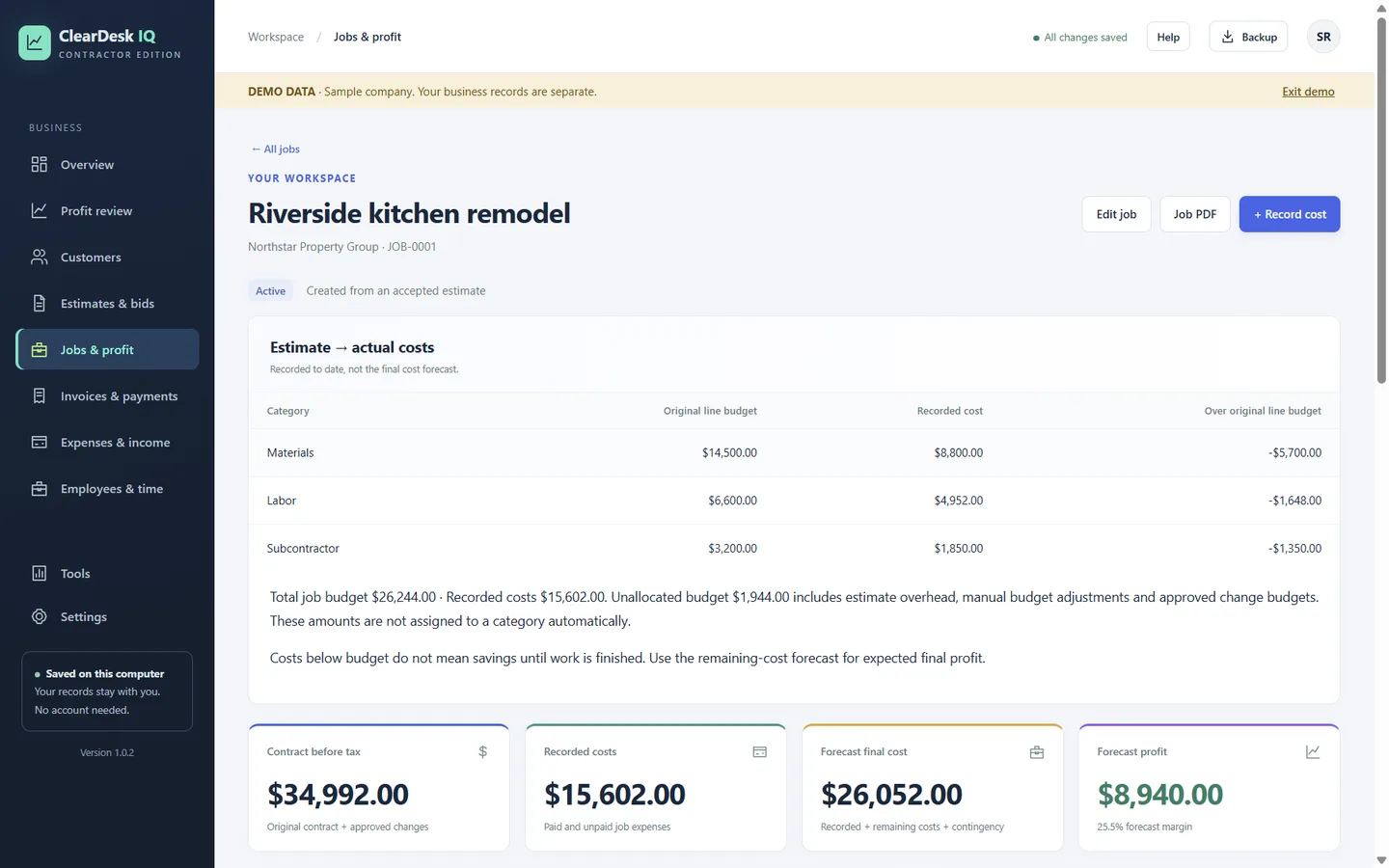Viewport: 1389px width, 868px height.
Task: Click the $3,200.00 subcontractor budget cell
Action: [732, 548]
